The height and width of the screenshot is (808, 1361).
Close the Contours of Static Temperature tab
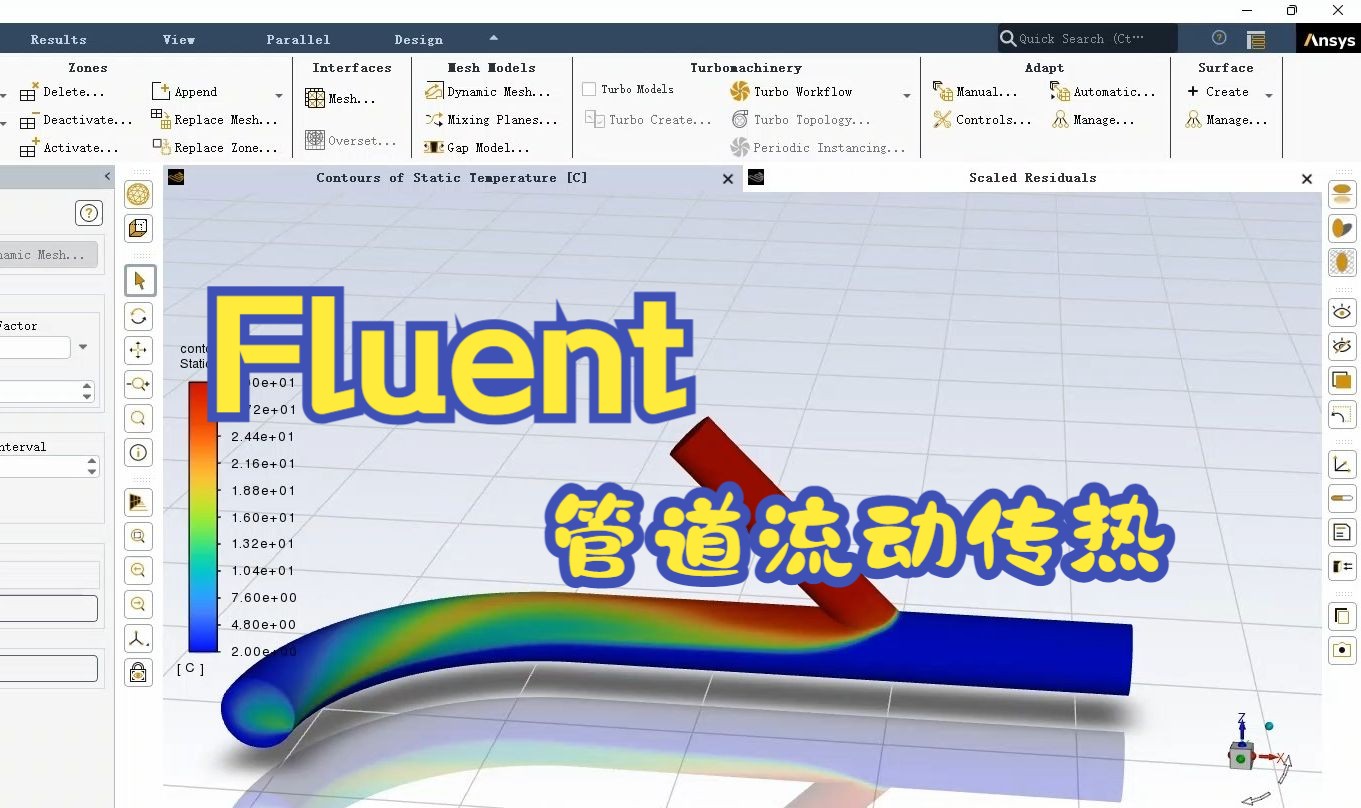click(x=728, y=179)
